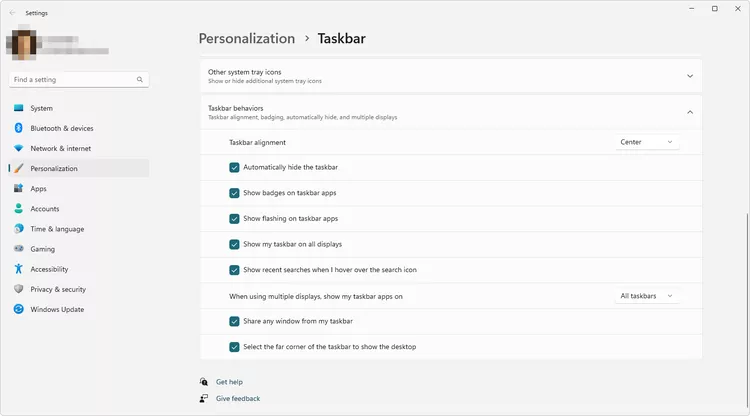Click the Accessibility figure icon

19,269
